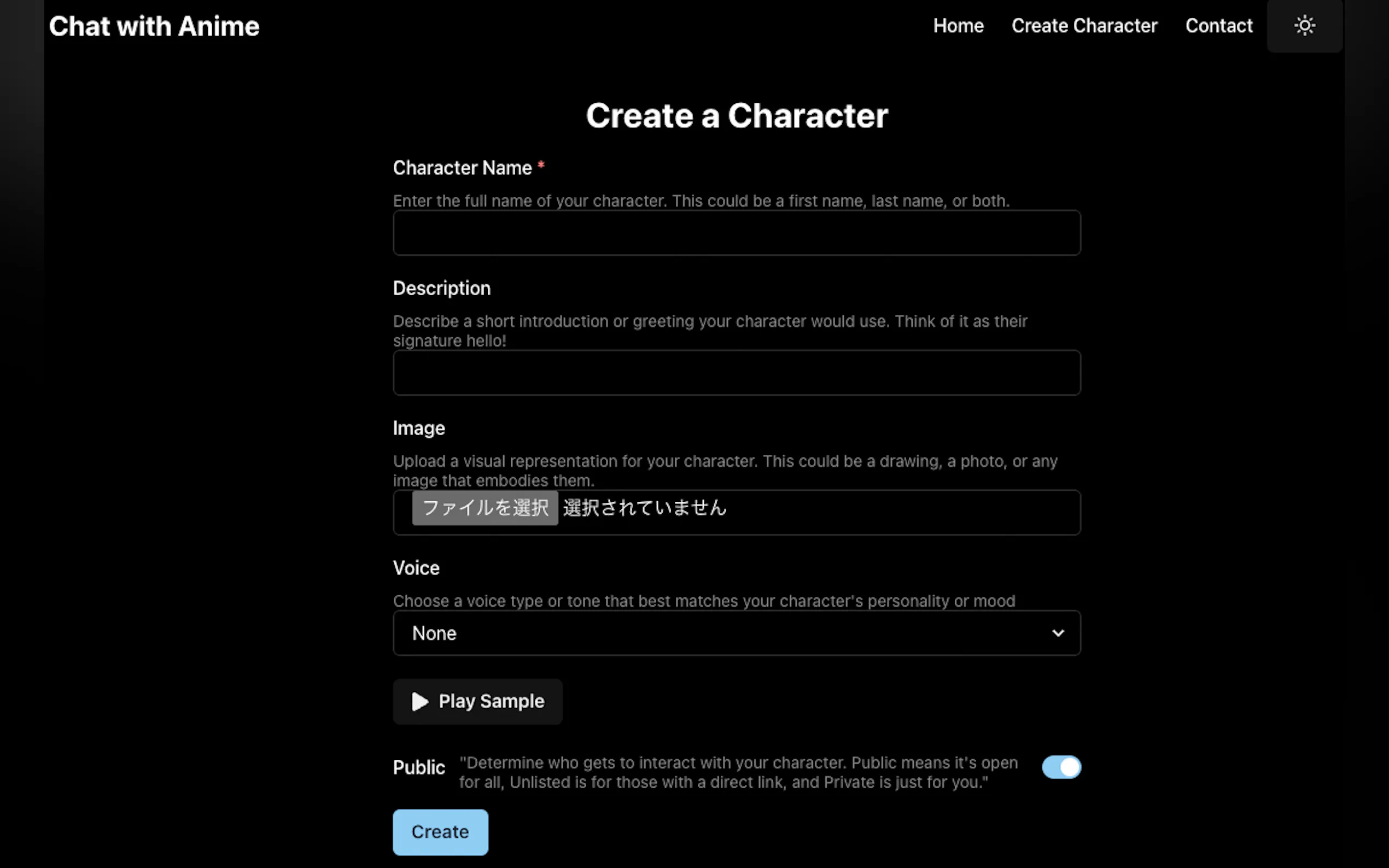Image resolution: width=1389 pixels, height=868 pixels.
Task: Navigate to the Contact page
Action: (1218, 26)
